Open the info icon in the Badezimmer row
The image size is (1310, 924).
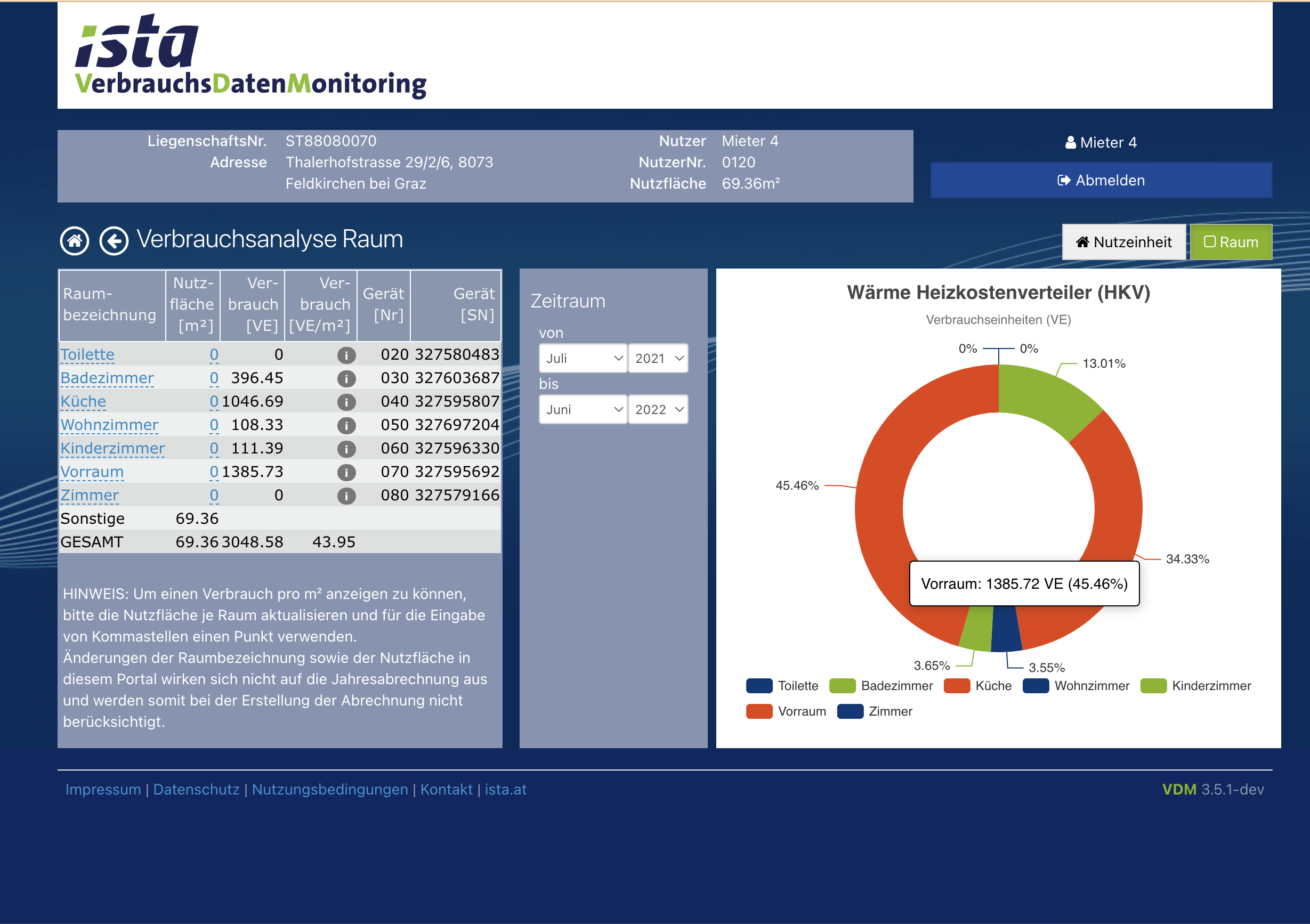point(346,378)
